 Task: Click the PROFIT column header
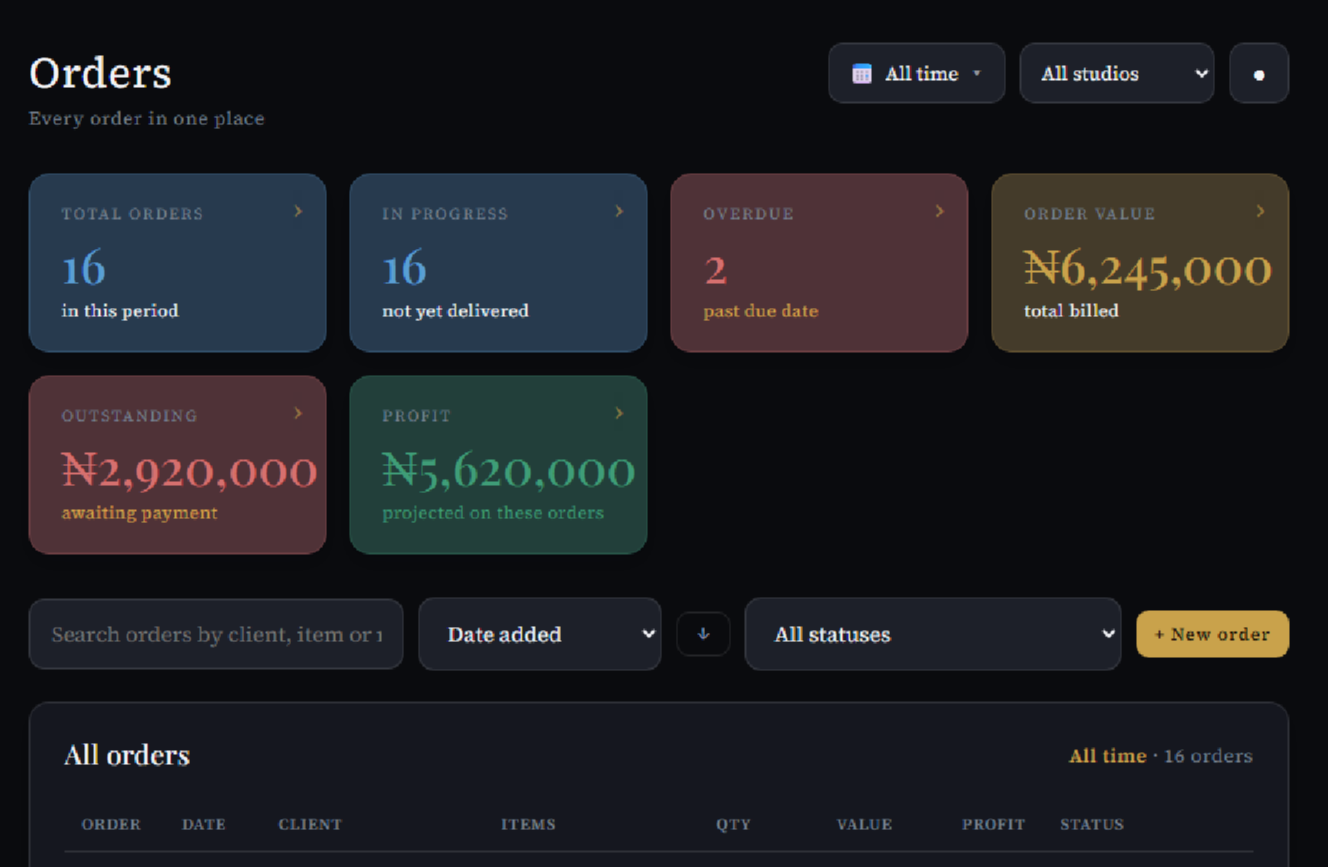point(993,825)
